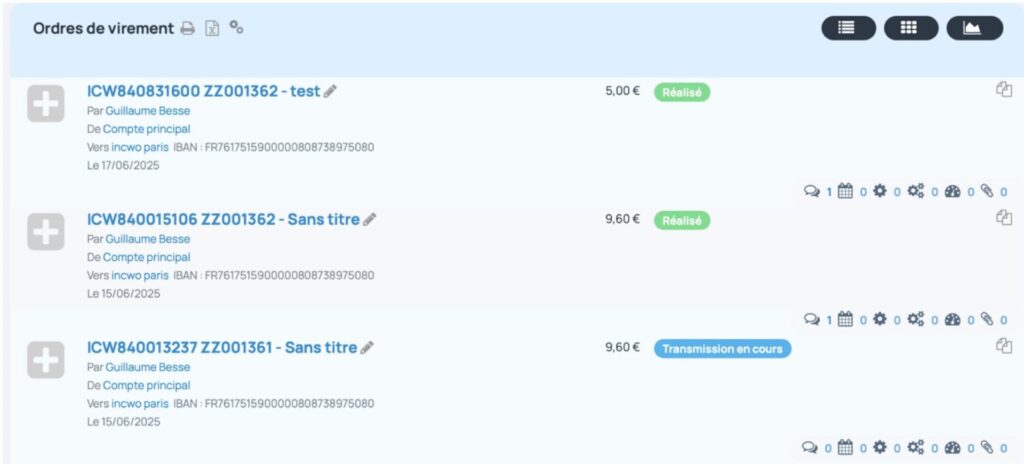Open the ICW840015106 ZZ001362 - Sans titre order
This screenshot has height=464, width=1024.
[222, 219]
